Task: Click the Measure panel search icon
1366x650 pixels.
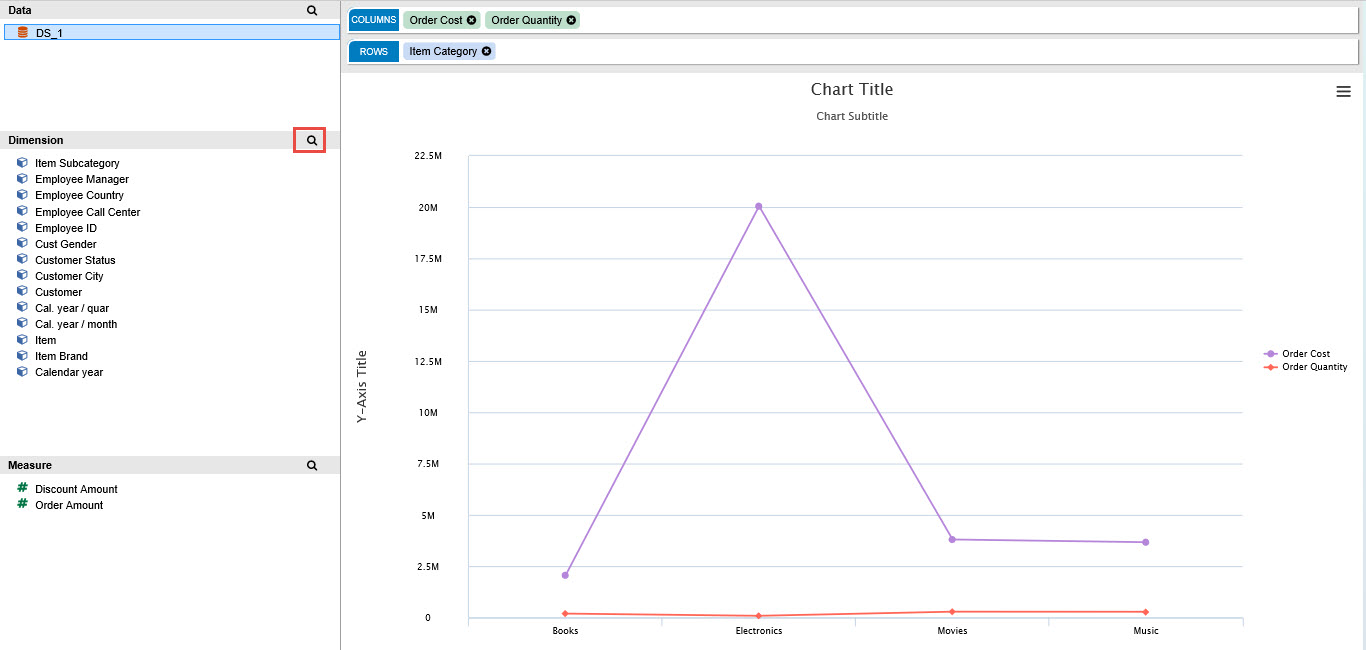Action: click(x=311, y=466)
